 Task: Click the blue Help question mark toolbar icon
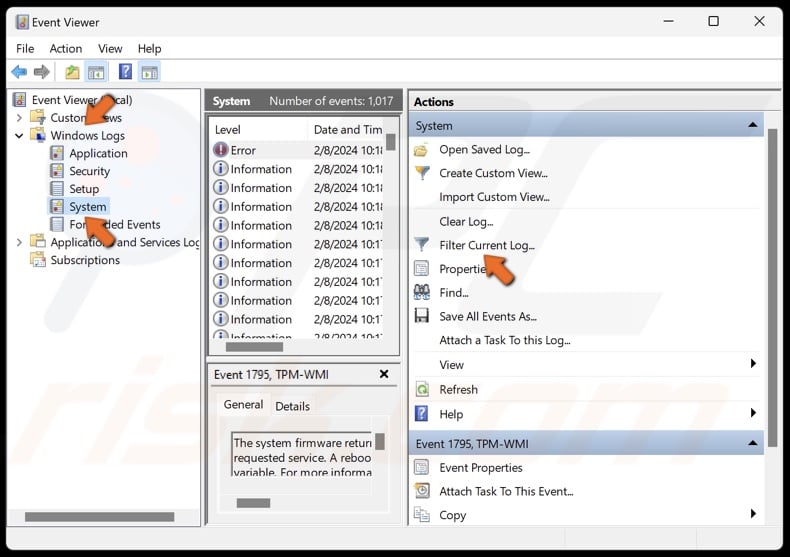click(x=125, y=72)
